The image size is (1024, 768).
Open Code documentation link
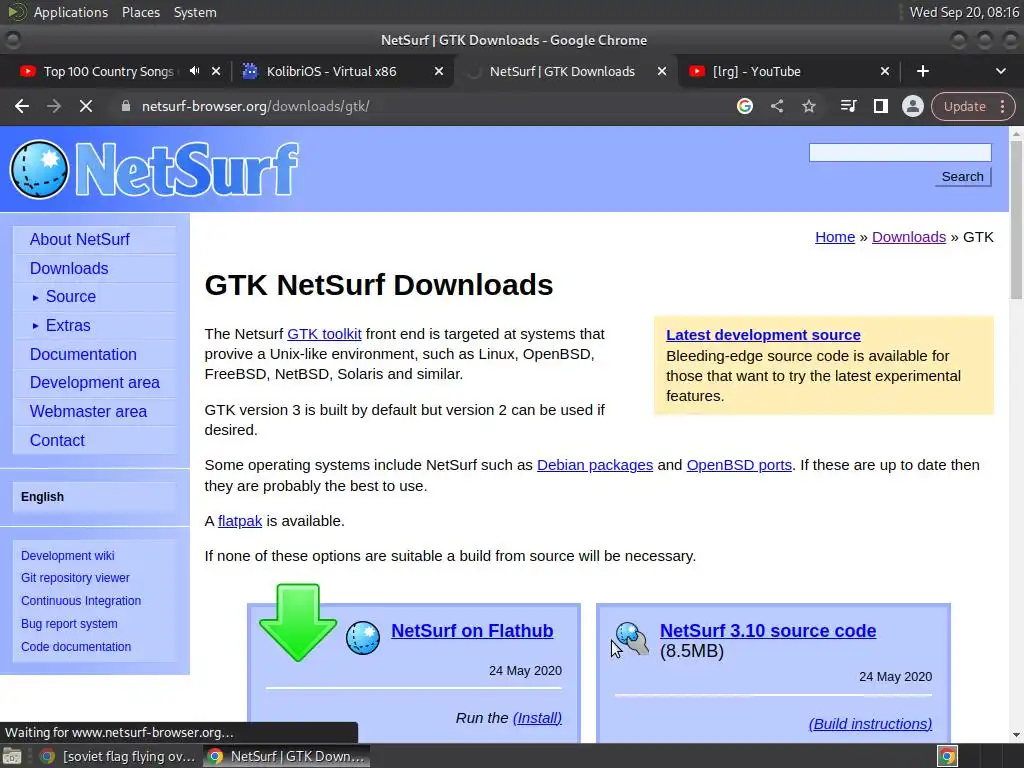pyautogui.click(x=76, y=647)
